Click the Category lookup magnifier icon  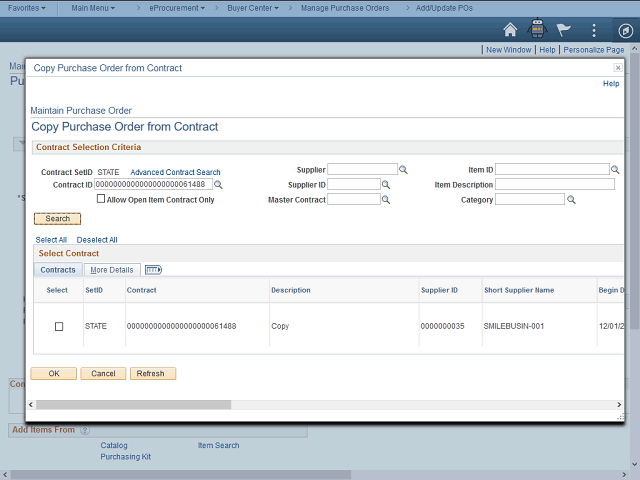coord(572,200)
